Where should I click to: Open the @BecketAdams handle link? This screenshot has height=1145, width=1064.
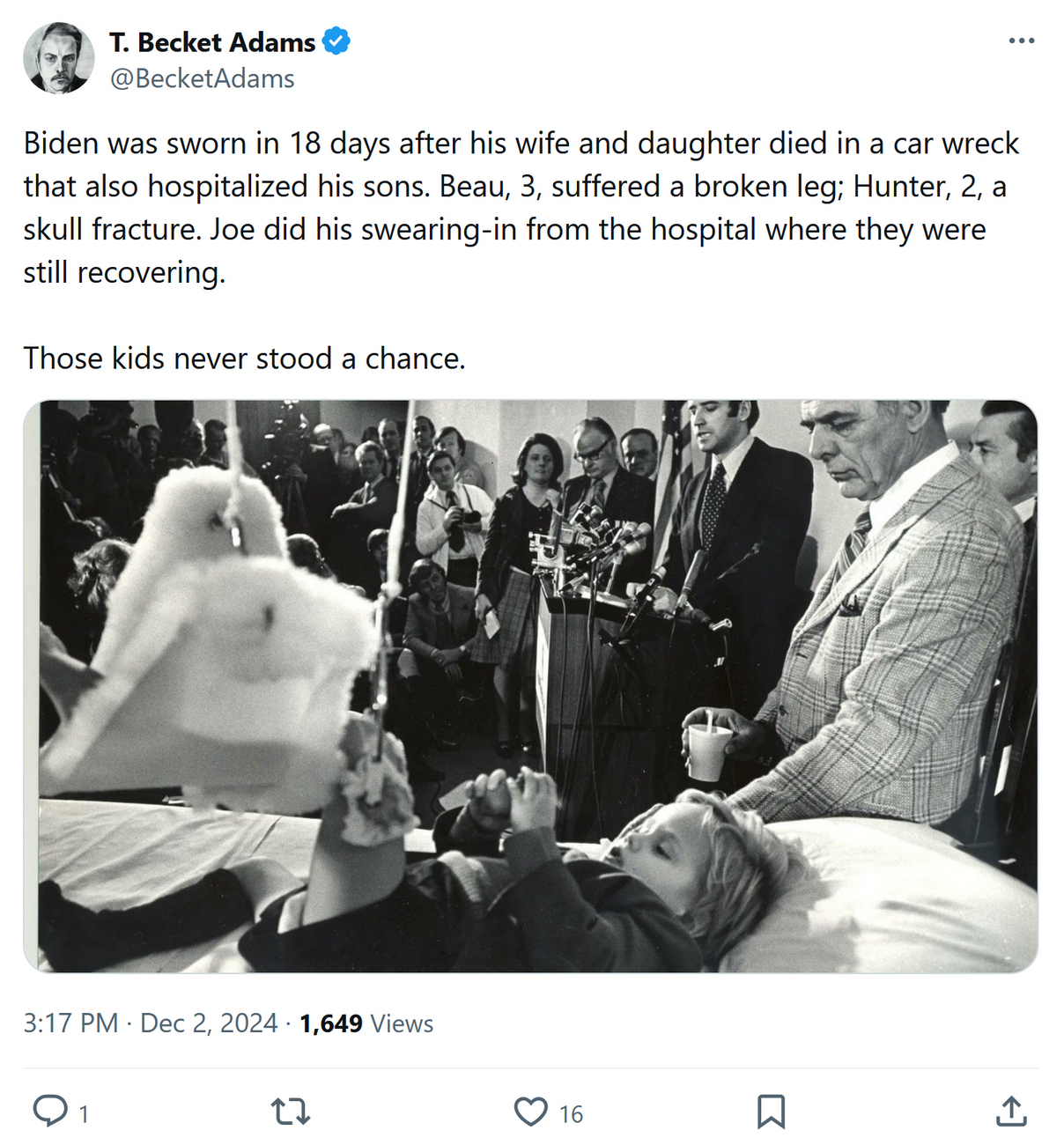coord(202,78)
